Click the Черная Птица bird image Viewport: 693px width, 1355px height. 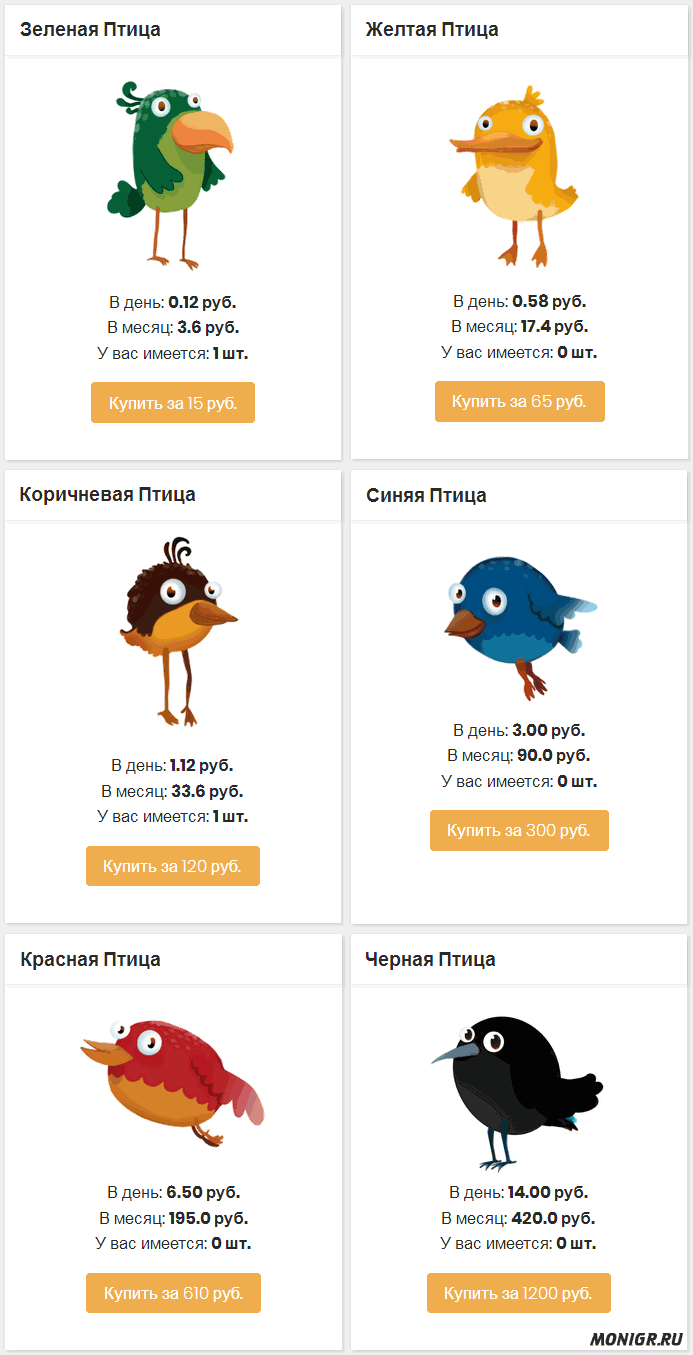click(520, 1085)
